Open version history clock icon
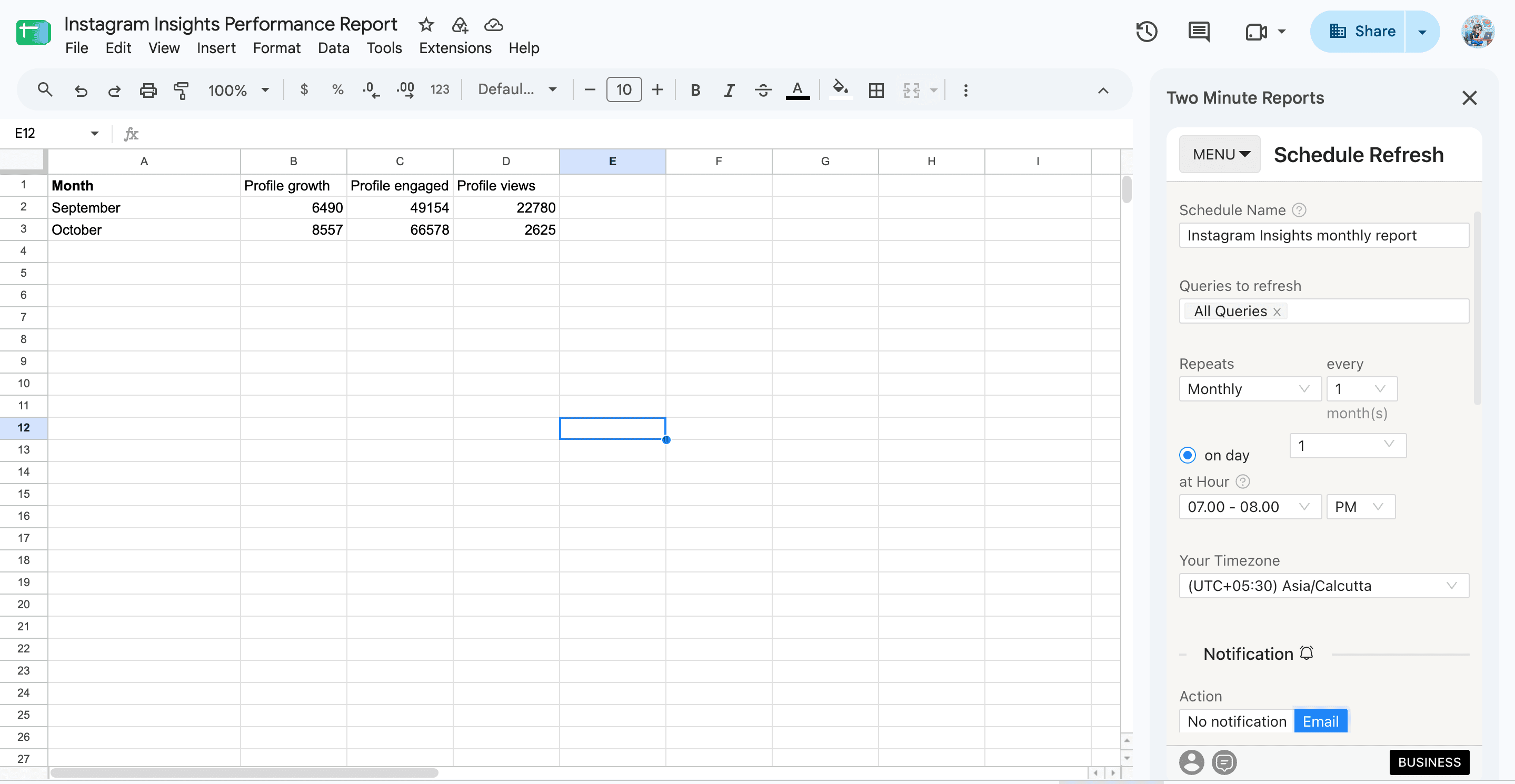 [x=1146, y=31]
